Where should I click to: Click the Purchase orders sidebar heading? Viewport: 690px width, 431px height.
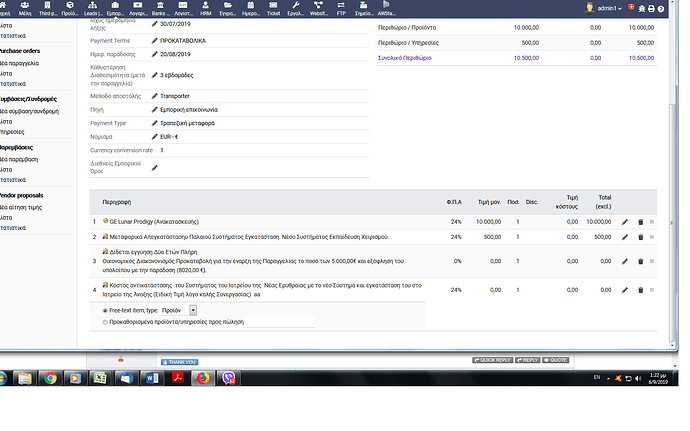pyautogui.click(x=20, y=51)
